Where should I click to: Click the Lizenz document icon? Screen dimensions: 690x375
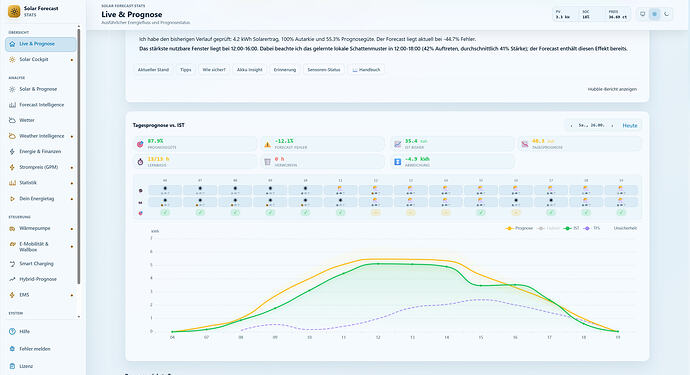coord(12,366)
